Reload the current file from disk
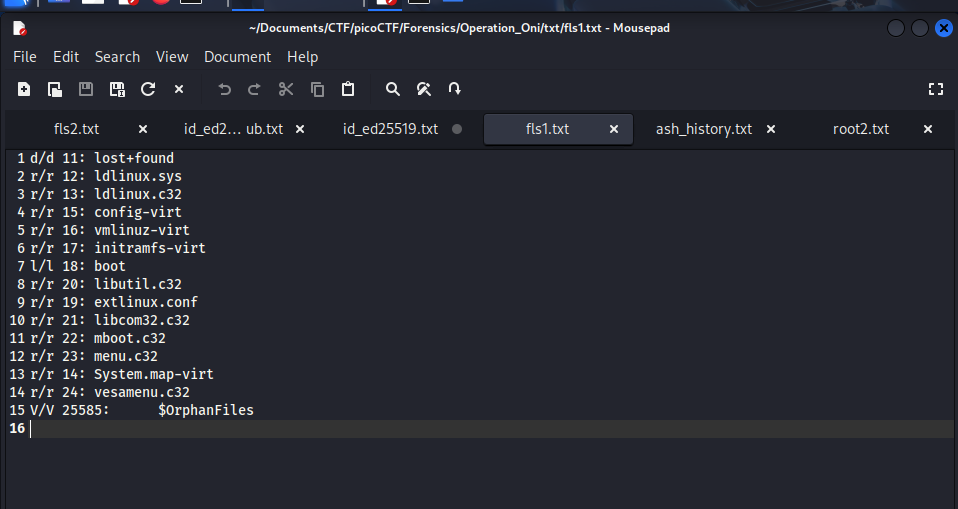This screenshot has width=958, height=509. click(148, 89)
